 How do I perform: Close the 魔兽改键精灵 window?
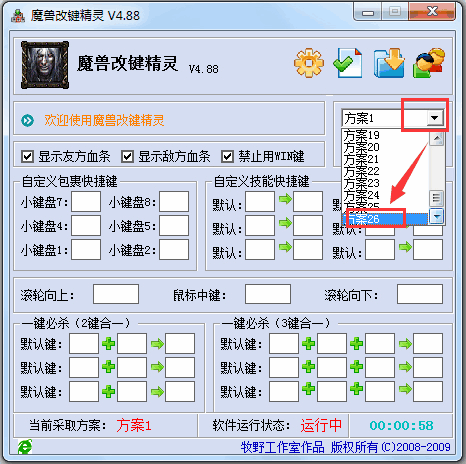pyautogui.click(x=432, y=12)
